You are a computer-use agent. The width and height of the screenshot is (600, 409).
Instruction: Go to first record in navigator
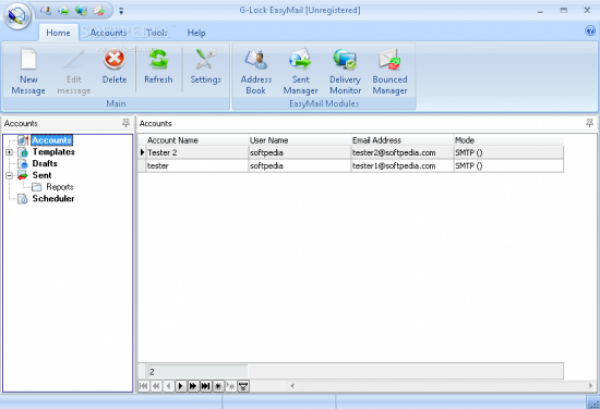click(x=143, y=386)
